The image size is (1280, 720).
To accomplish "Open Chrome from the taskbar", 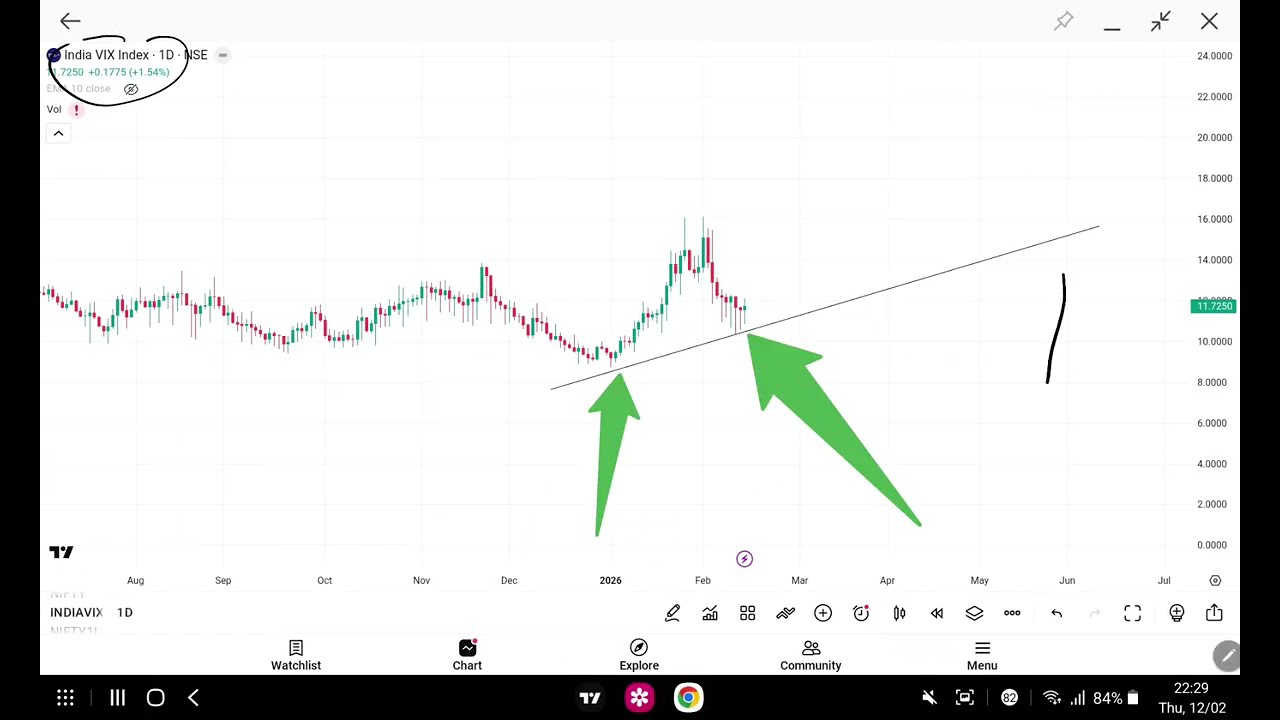I will tap(688, 698).
